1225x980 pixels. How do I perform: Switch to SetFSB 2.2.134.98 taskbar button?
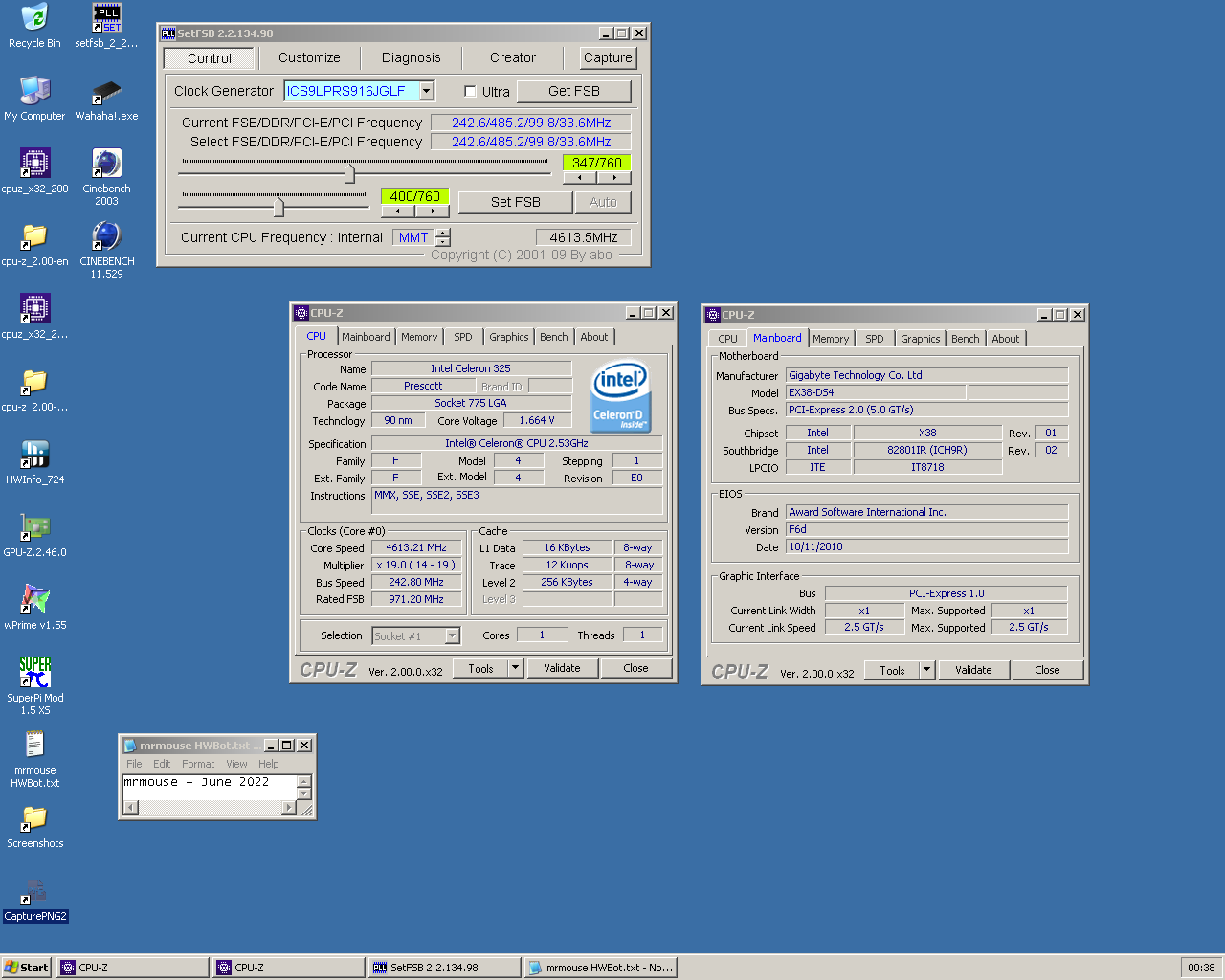444,968
